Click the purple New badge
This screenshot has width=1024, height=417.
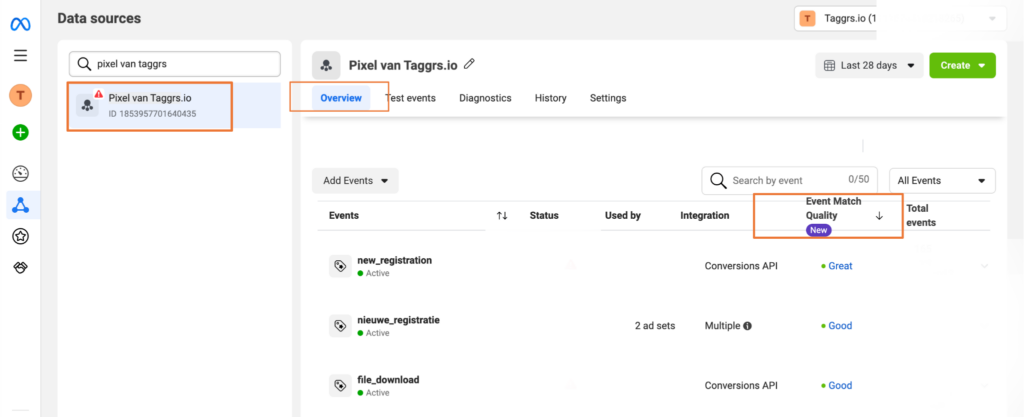[x=818, y=230]
